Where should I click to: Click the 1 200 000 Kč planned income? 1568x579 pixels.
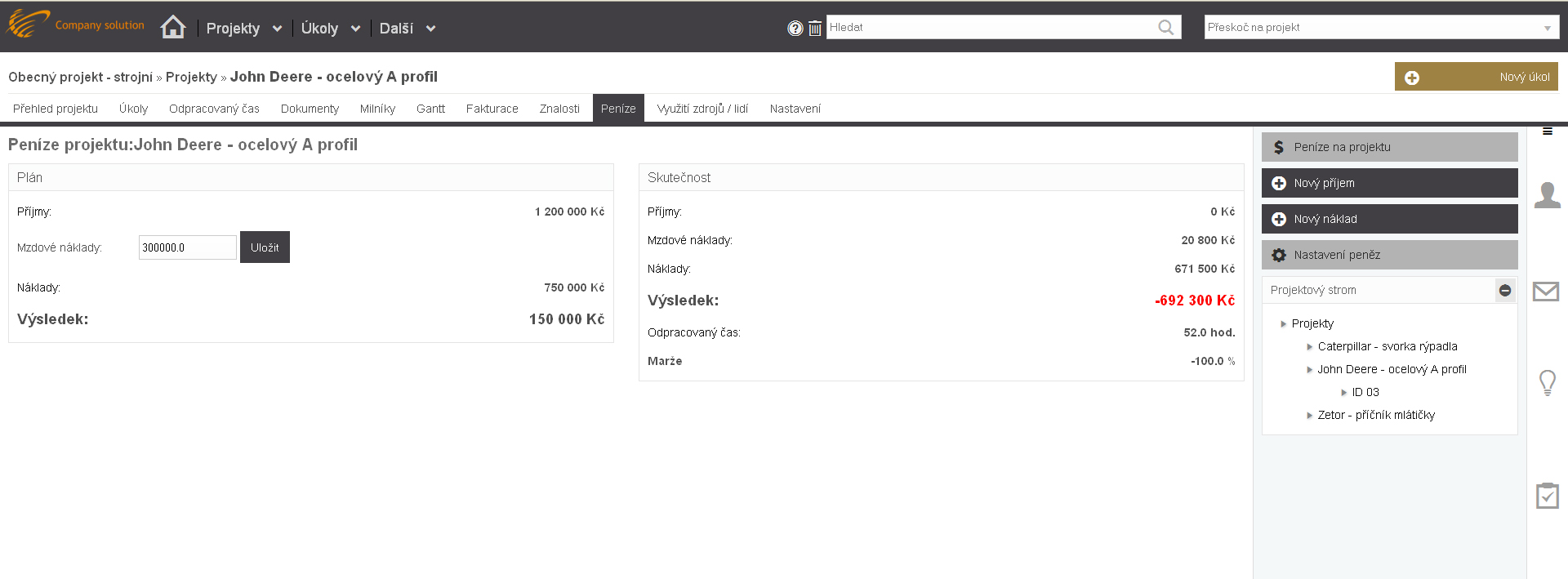[570, 212]
